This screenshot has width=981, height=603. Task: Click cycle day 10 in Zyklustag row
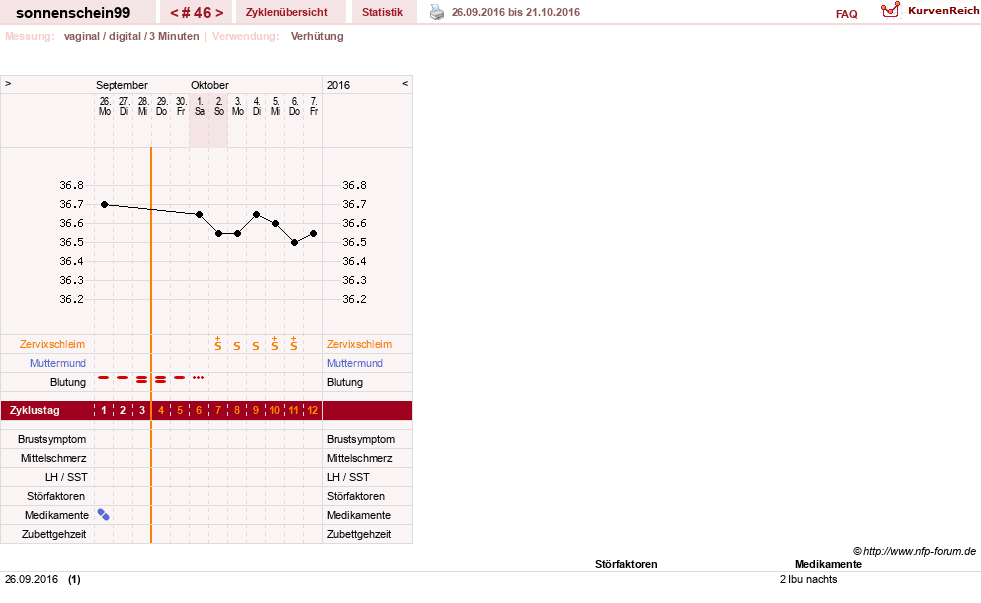click(x=275, y=410)
